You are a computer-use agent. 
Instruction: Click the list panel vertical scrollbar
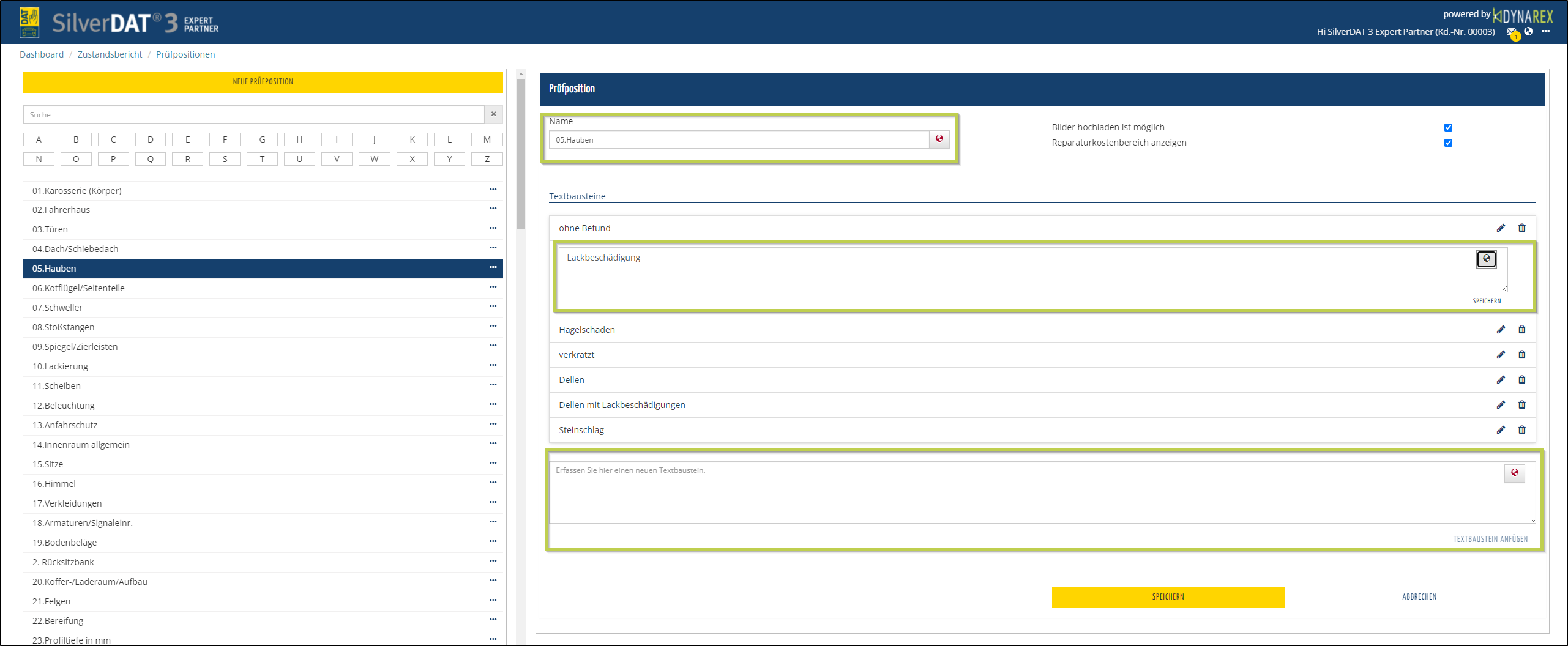coord(521,153)
